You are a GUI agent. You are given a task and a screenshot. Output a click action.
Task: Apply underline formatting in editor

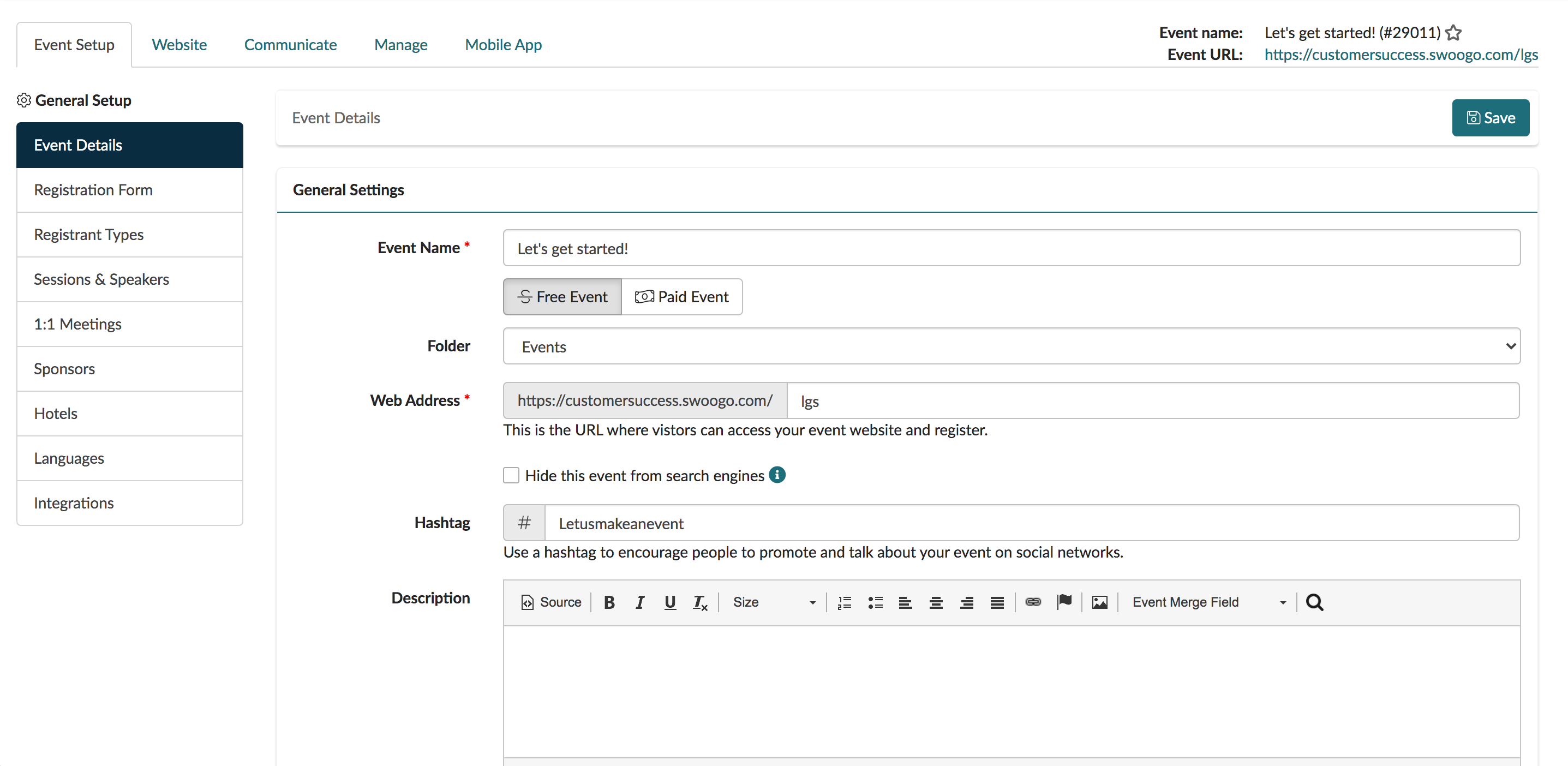(669, 602)
